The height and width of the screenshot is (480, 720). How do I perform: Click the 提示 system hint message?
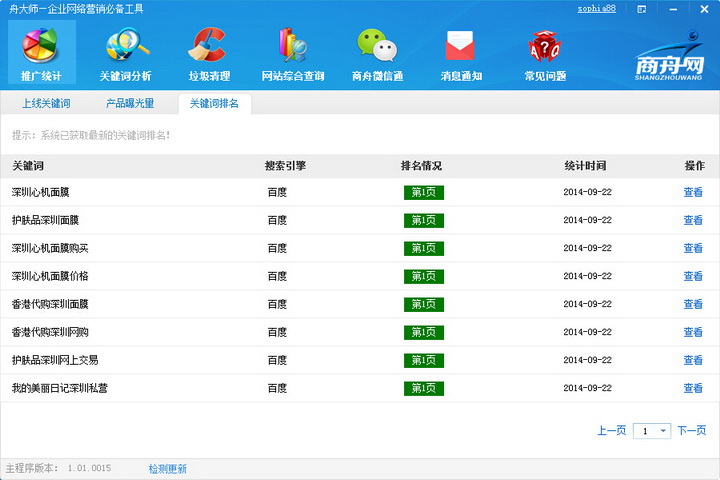(91, 135)
